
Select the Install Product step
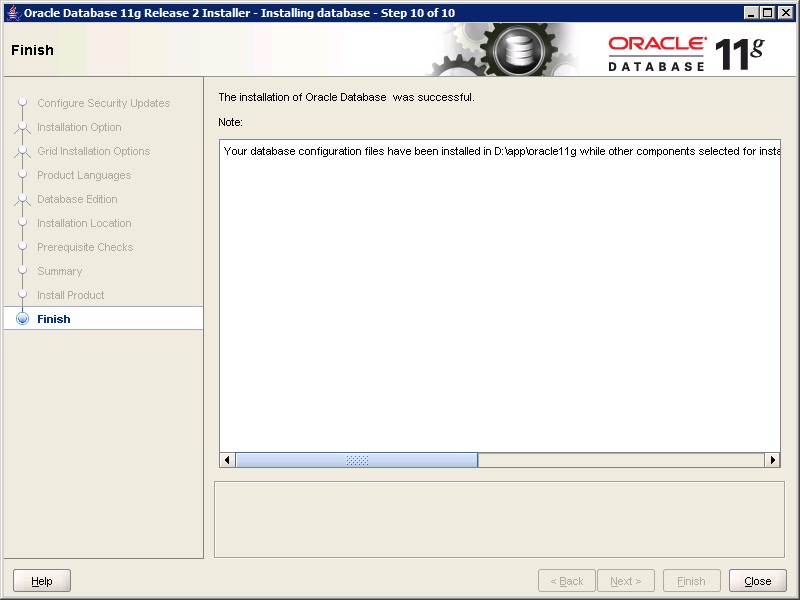point(70,295)
